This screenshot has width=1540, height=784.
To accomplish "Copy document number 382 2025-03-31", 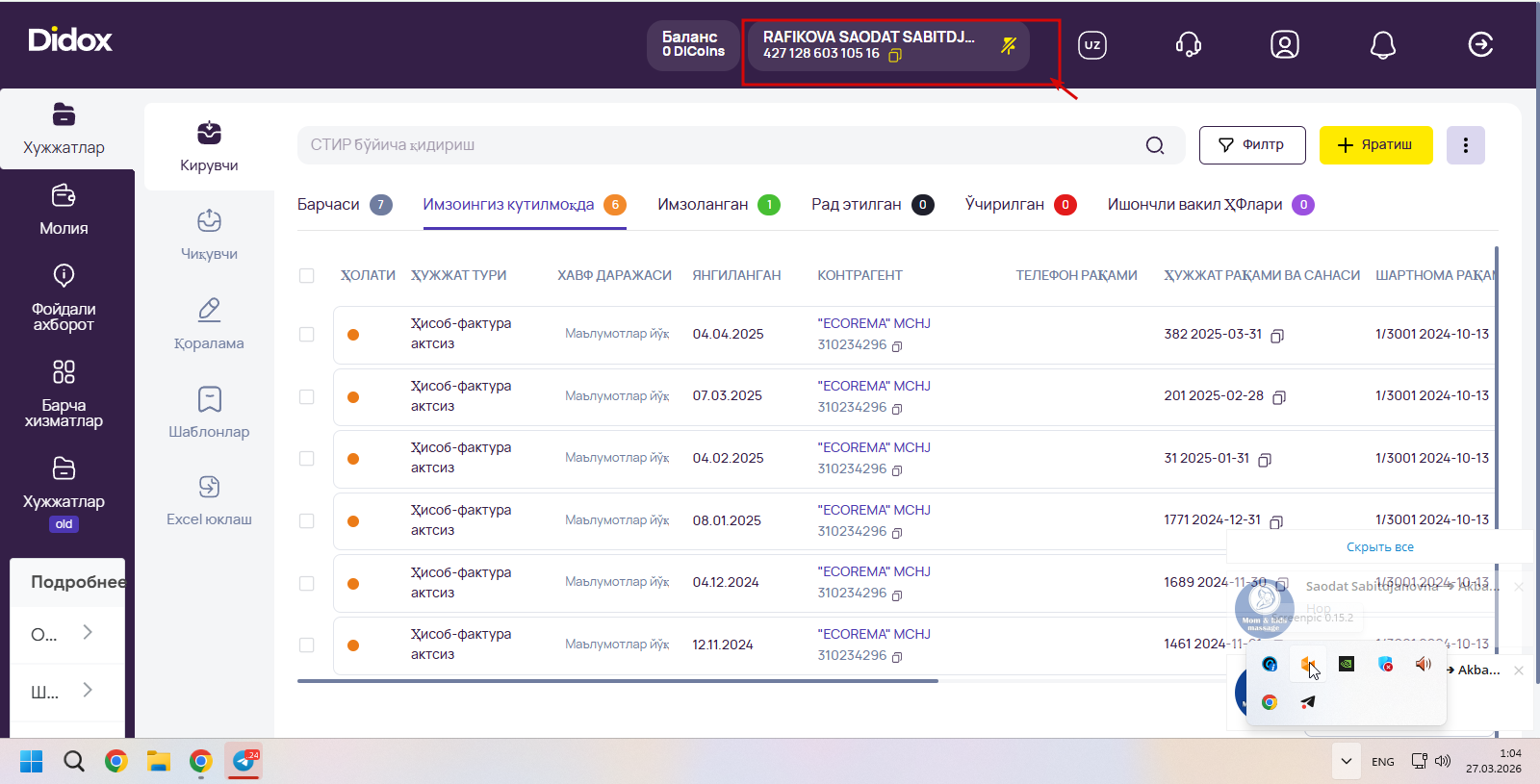I will [1277, 336].
